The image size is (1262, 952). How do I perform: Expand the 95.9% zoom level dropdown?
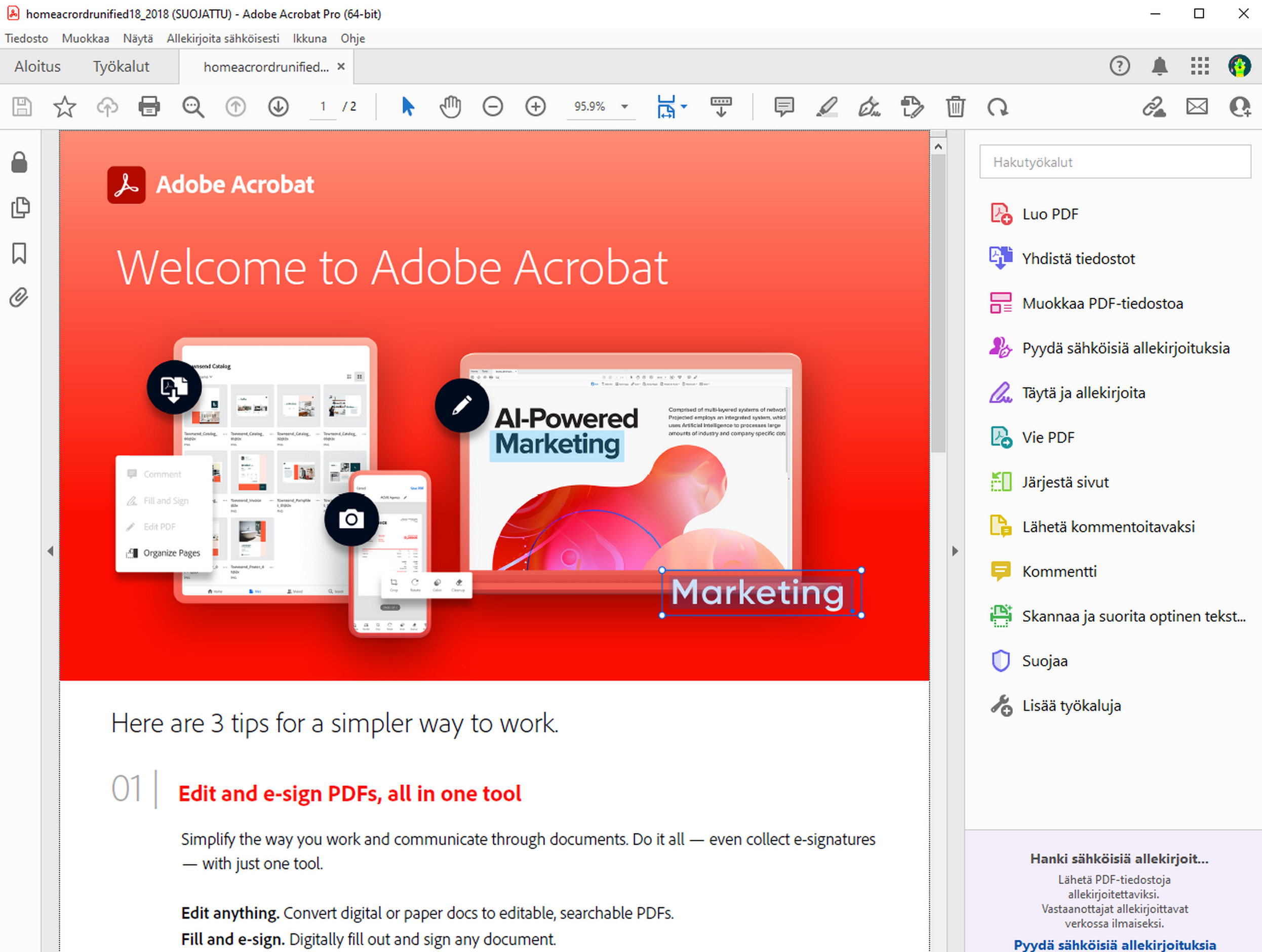[x=625, y=107]
